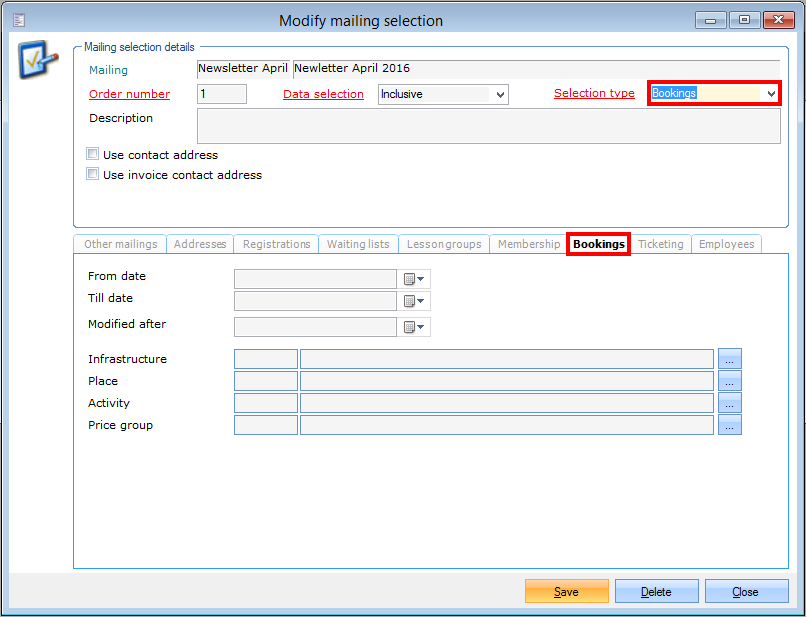
Task: Select the Bookings tab
Action: (598, 244)
